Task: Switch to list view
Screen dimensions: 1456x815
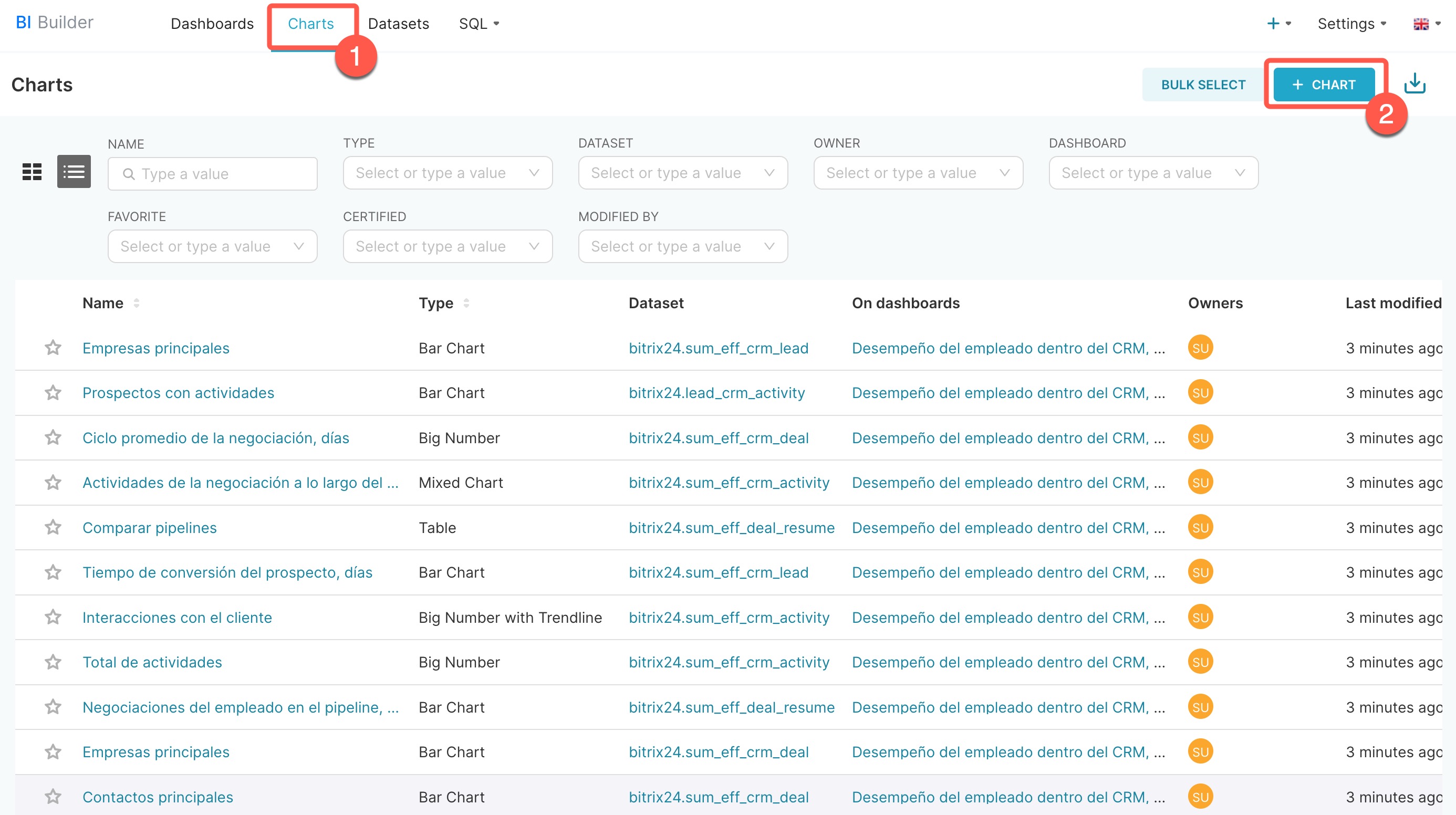Action: click(74, 172)
